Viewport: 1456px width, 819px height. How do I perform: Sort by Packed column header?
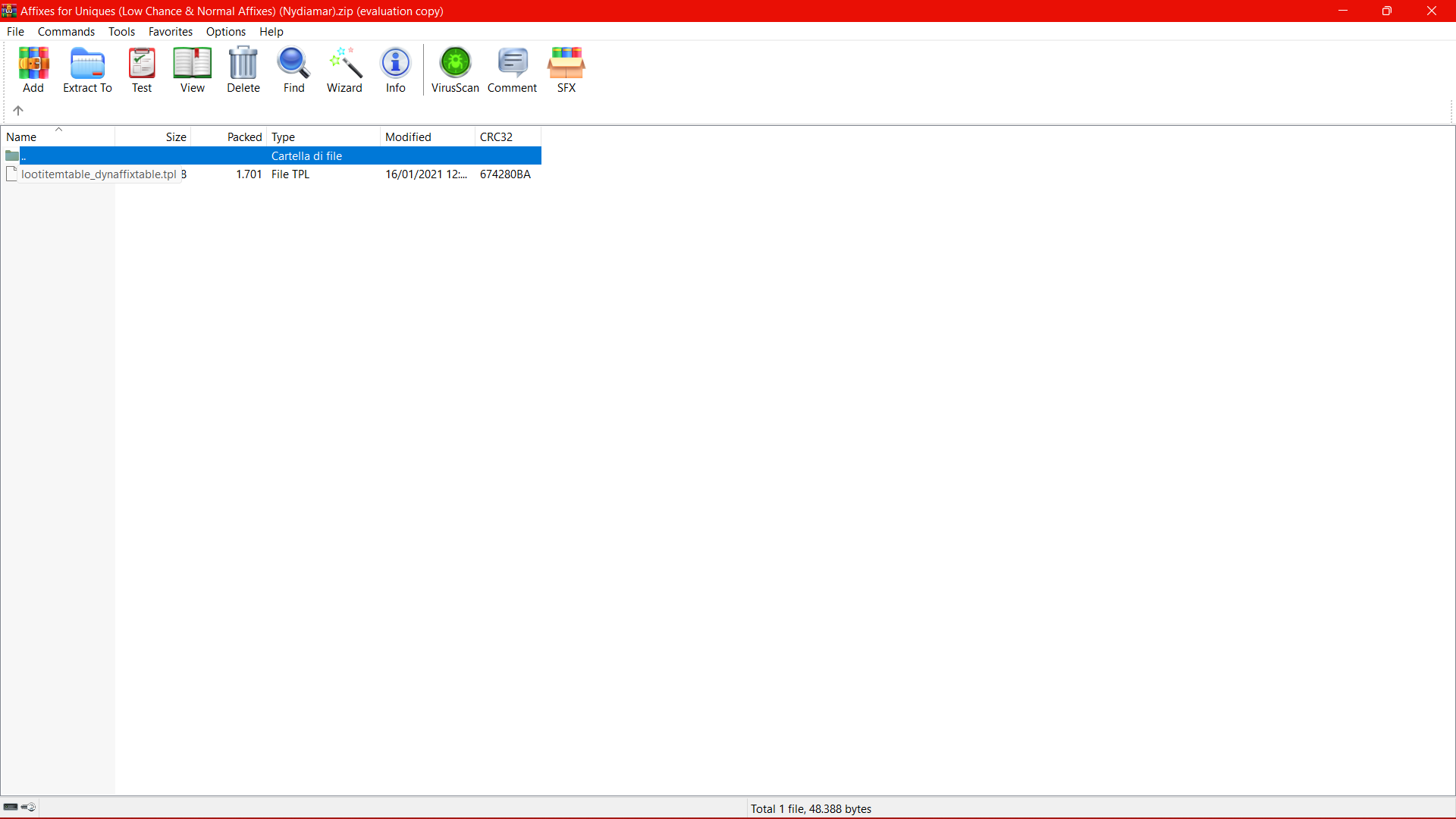click(x=229, y=136)
